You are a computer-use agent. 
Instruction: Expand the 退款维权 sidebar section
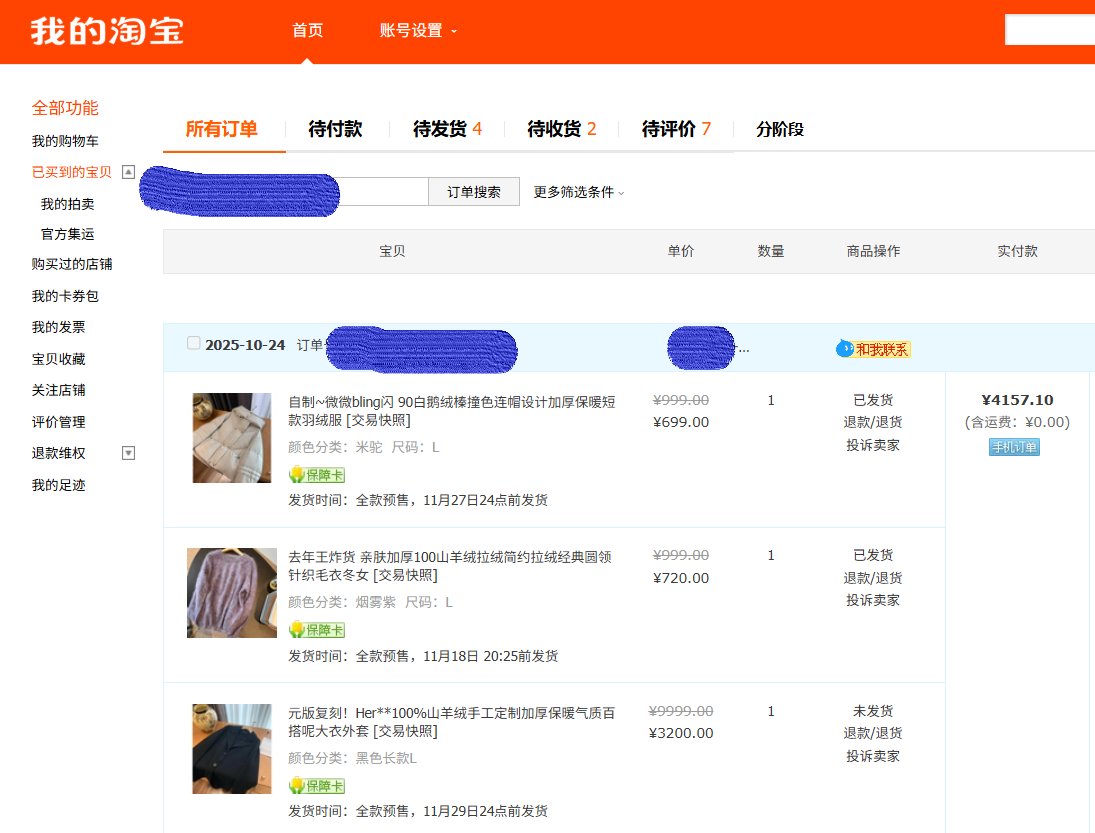128,453
